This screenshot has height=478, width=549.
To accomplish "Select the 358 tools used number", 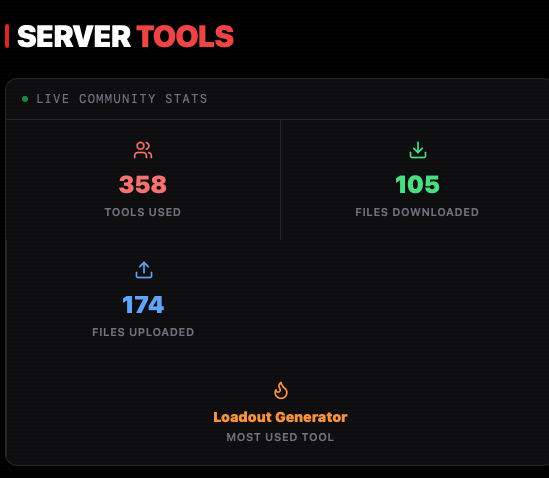I will [x=143, y=184].
